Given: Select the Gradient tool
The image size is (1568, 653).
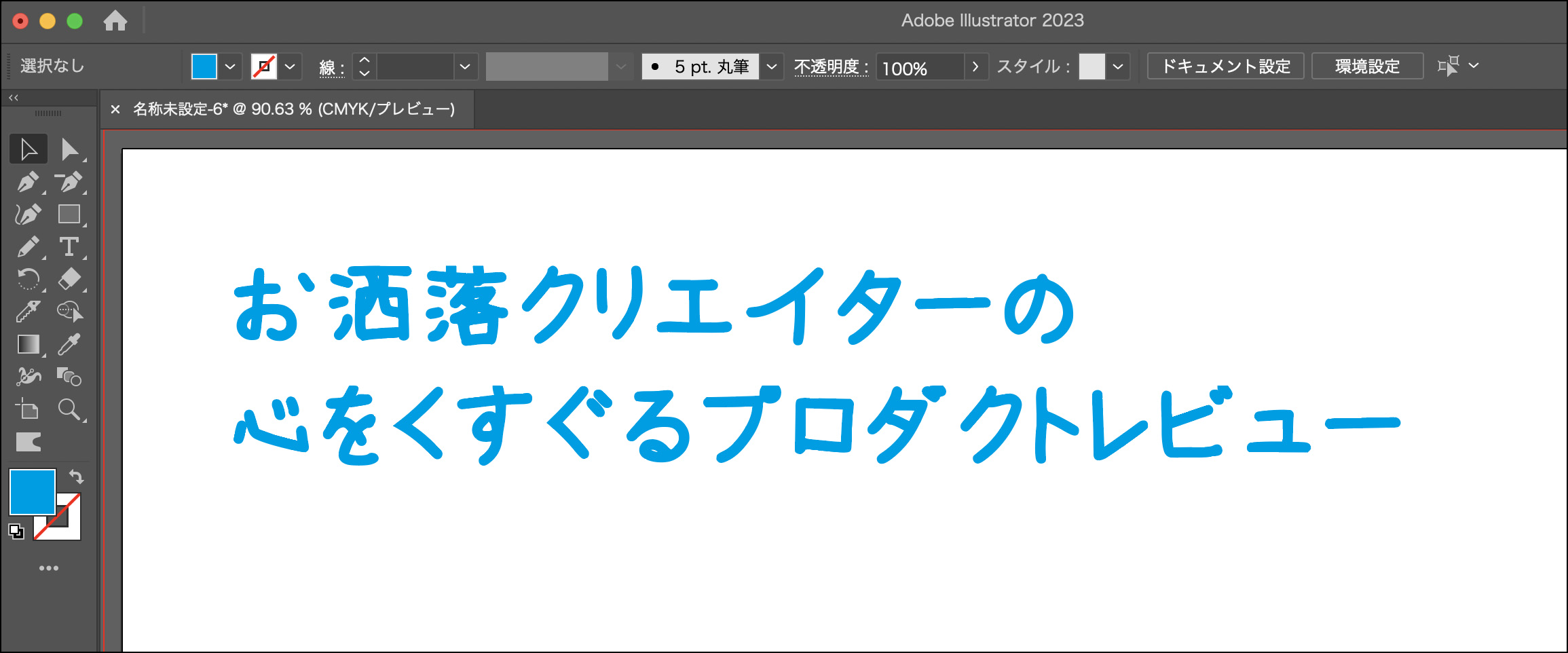Looking at the screenshot, I should (28, 344).
